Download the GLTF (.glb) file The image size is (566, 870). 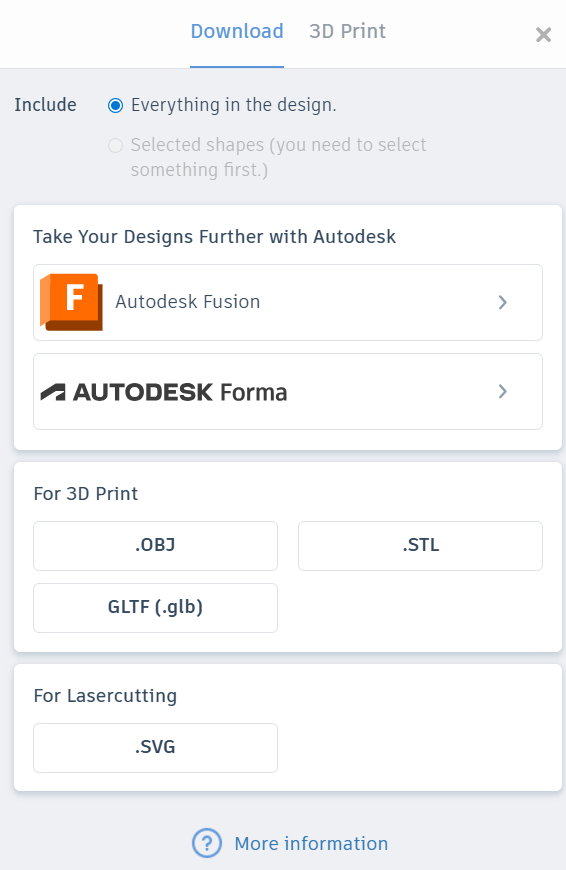click(155, 608)
